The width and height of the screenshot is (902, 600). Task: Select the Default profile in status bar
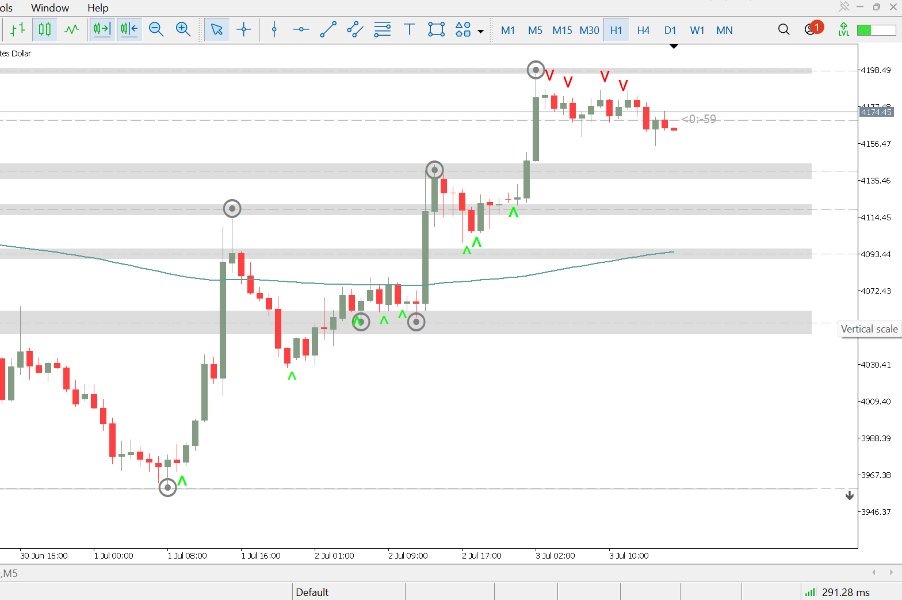click(312, 592)
